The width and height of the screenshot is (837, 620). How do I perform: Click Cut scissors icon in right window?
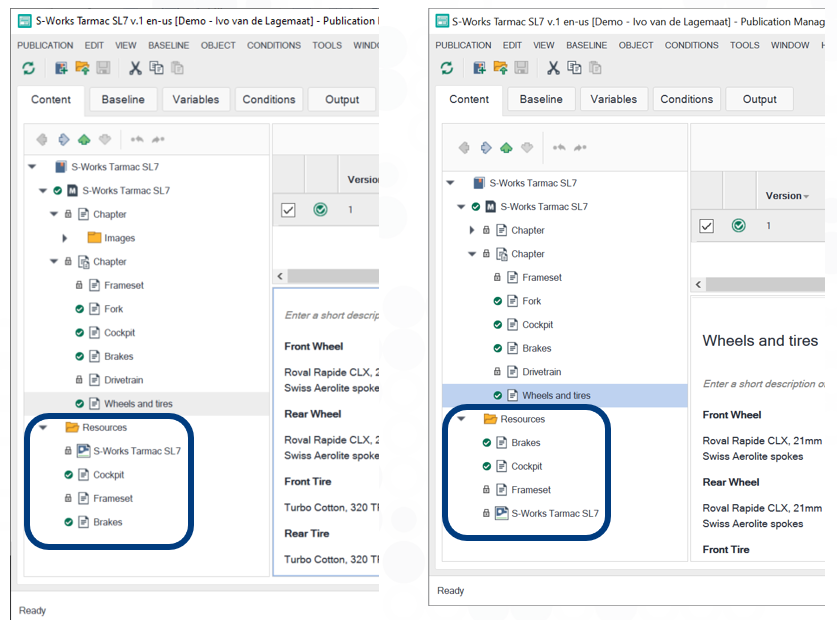(553, 68)
